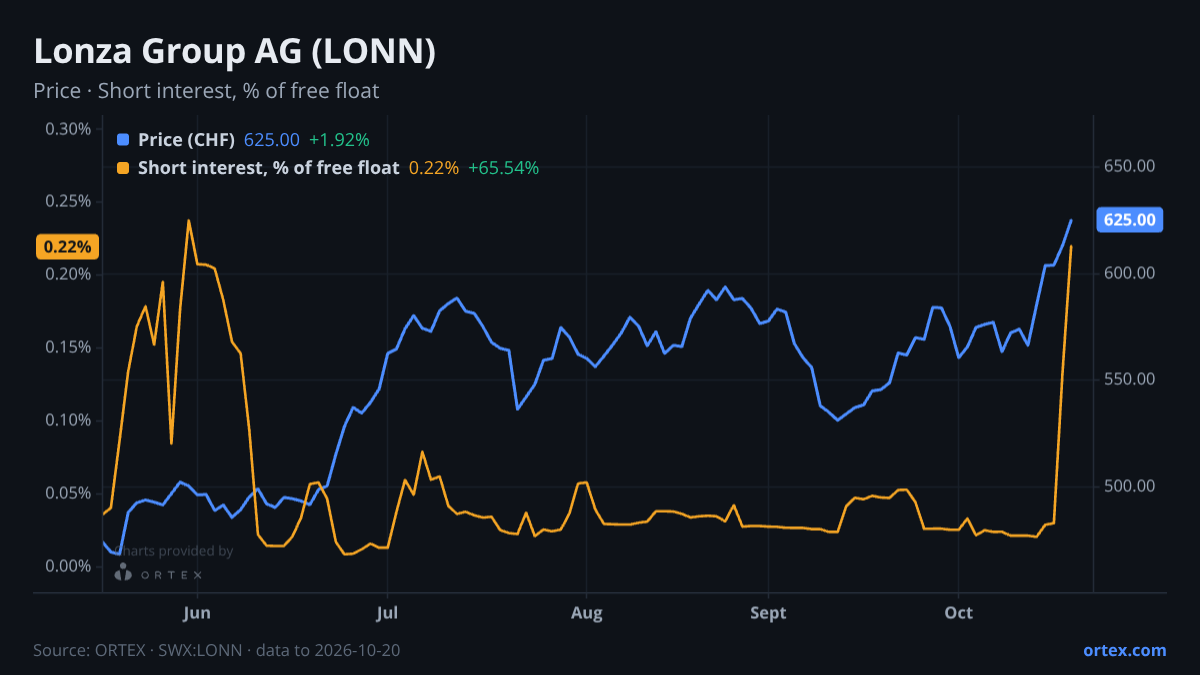The height and width of the screenshot is (675, 1200).
Task: Click the 550.00 right axis label
Action: (x=1130, y=379)
